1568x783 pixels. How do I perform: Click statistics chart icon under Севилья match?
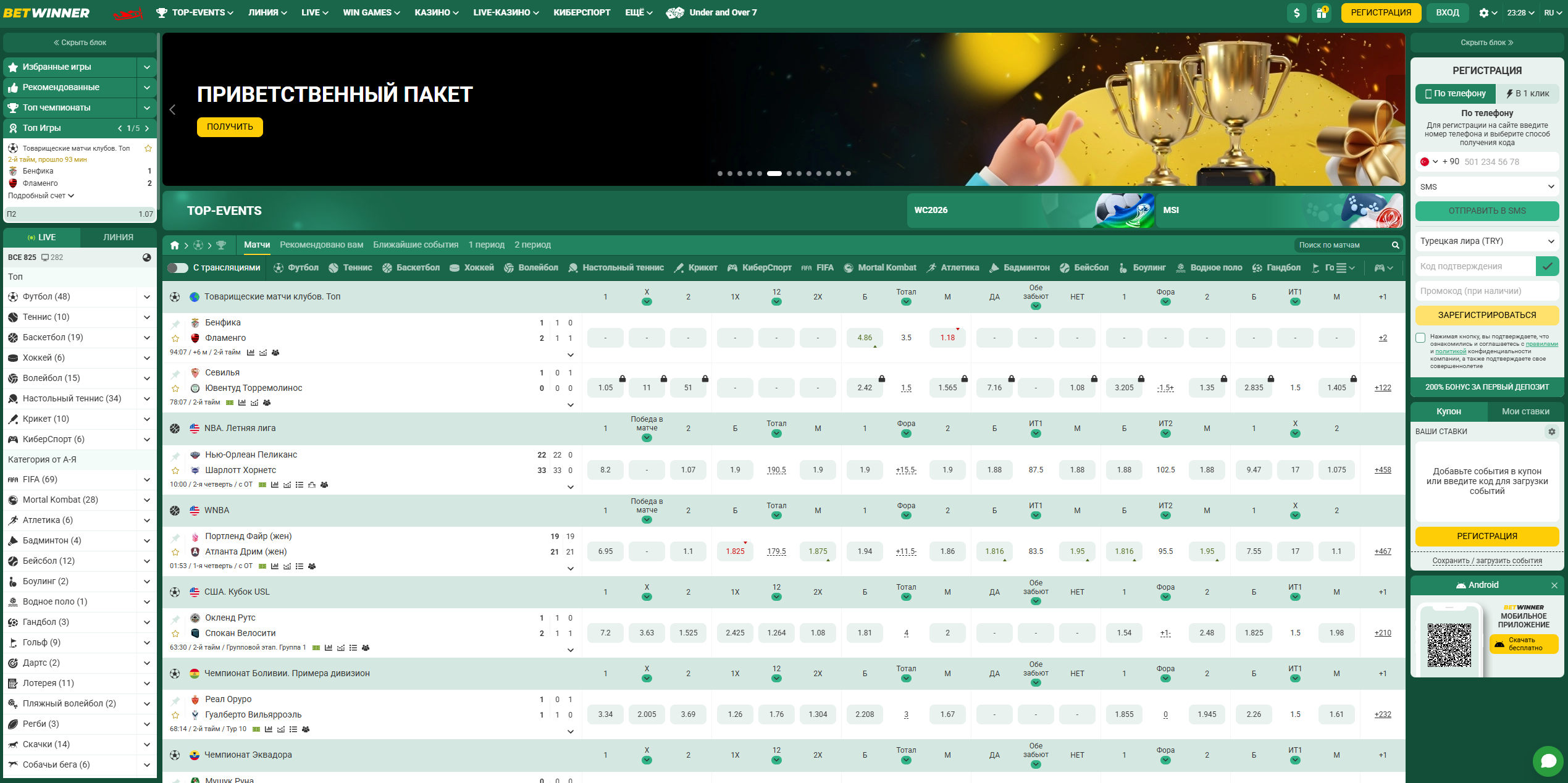coord(242,403)
